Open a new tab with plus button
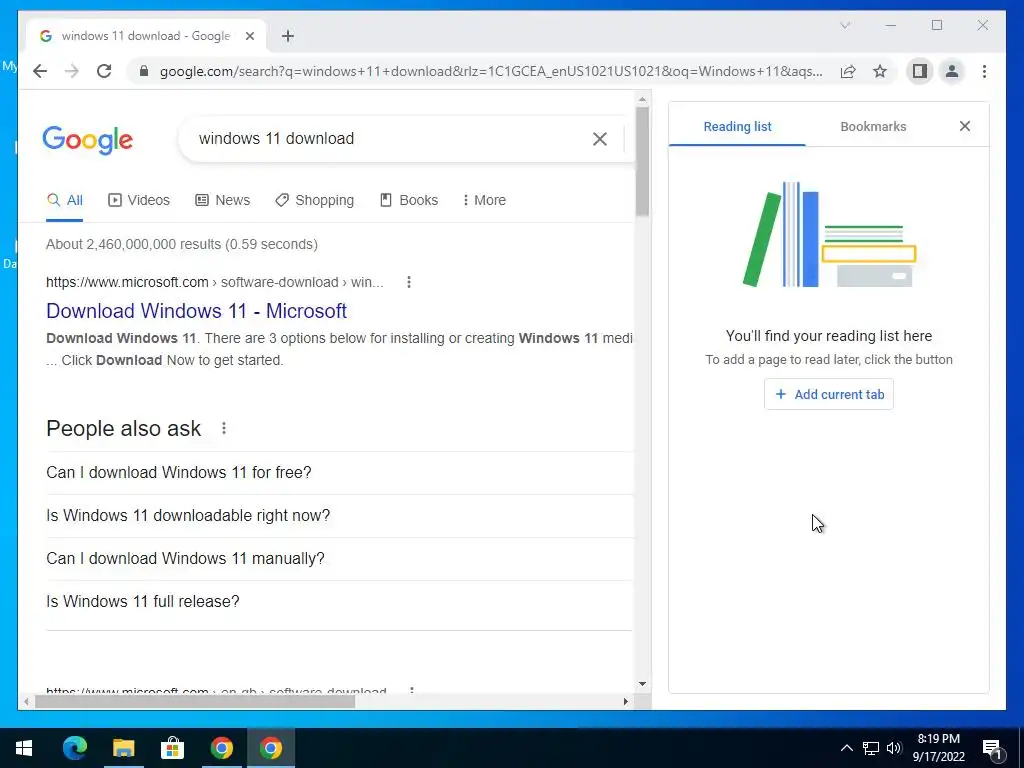 [x=287, y=36]
